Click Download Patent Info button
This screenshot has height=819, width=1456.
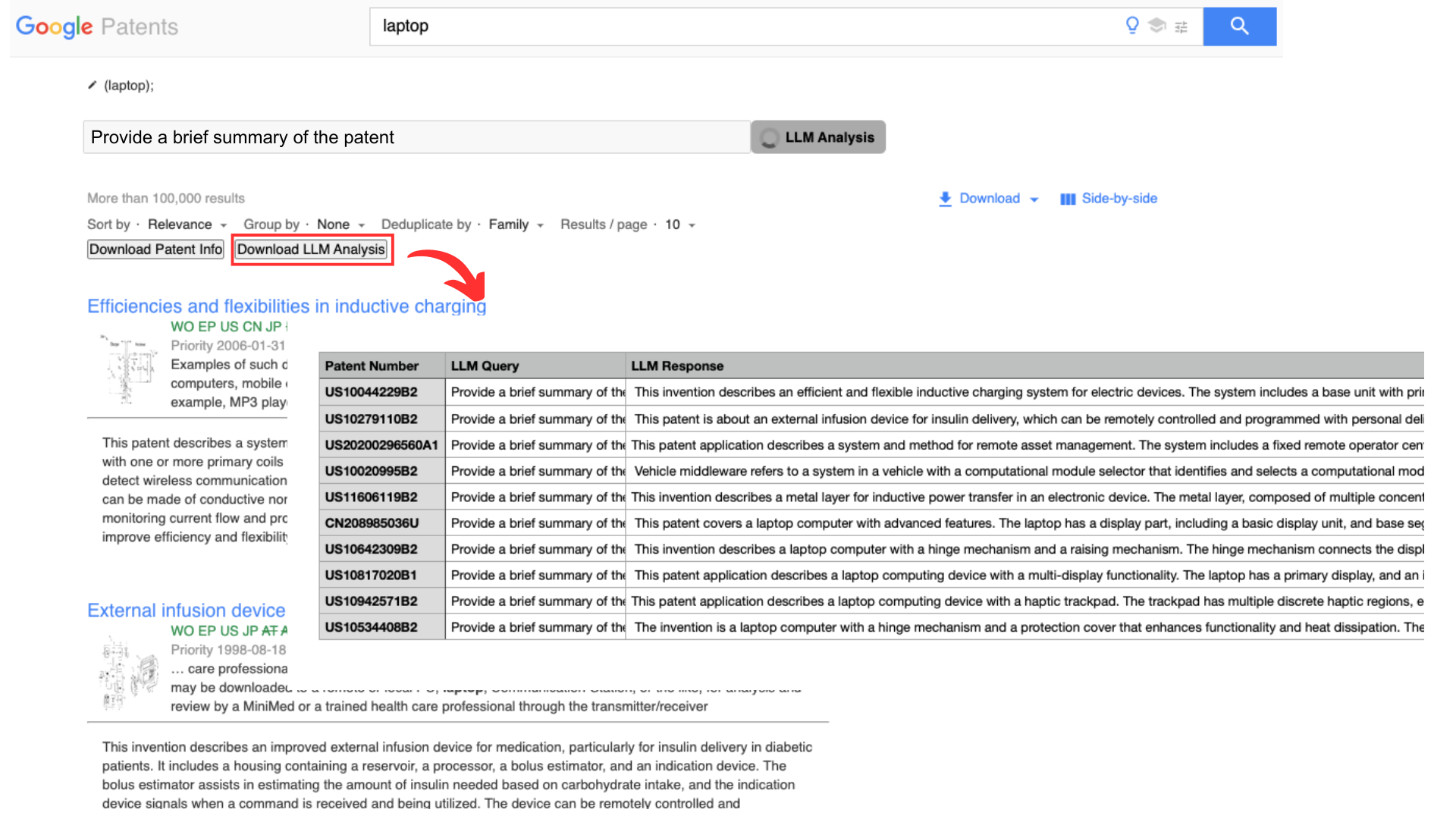point(155,249)
